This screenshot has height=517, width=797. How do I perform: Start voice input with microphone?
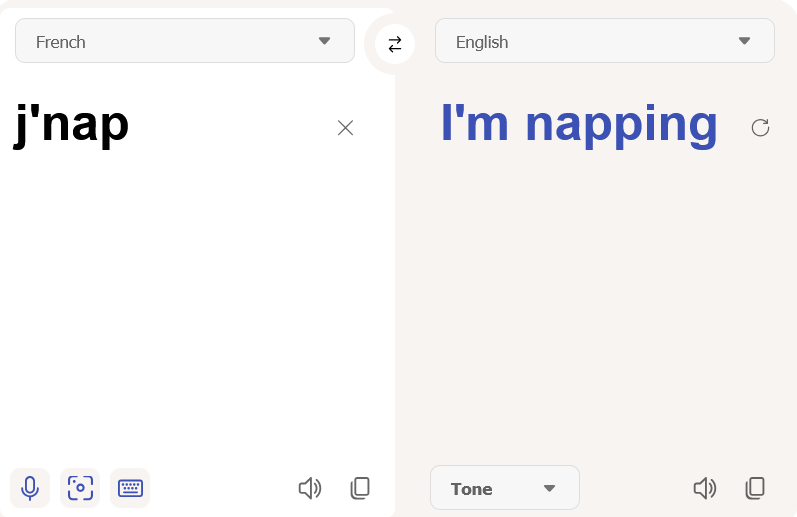coord(30,488)
